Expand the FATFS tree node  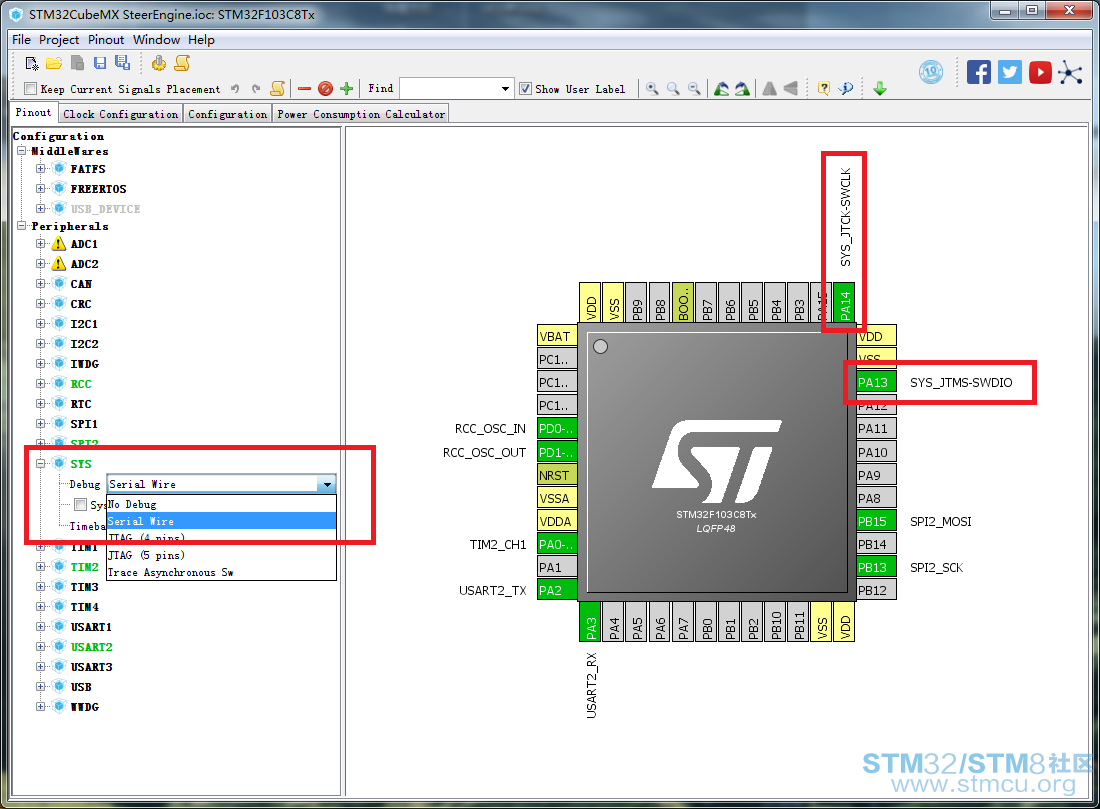pos(41,168)
